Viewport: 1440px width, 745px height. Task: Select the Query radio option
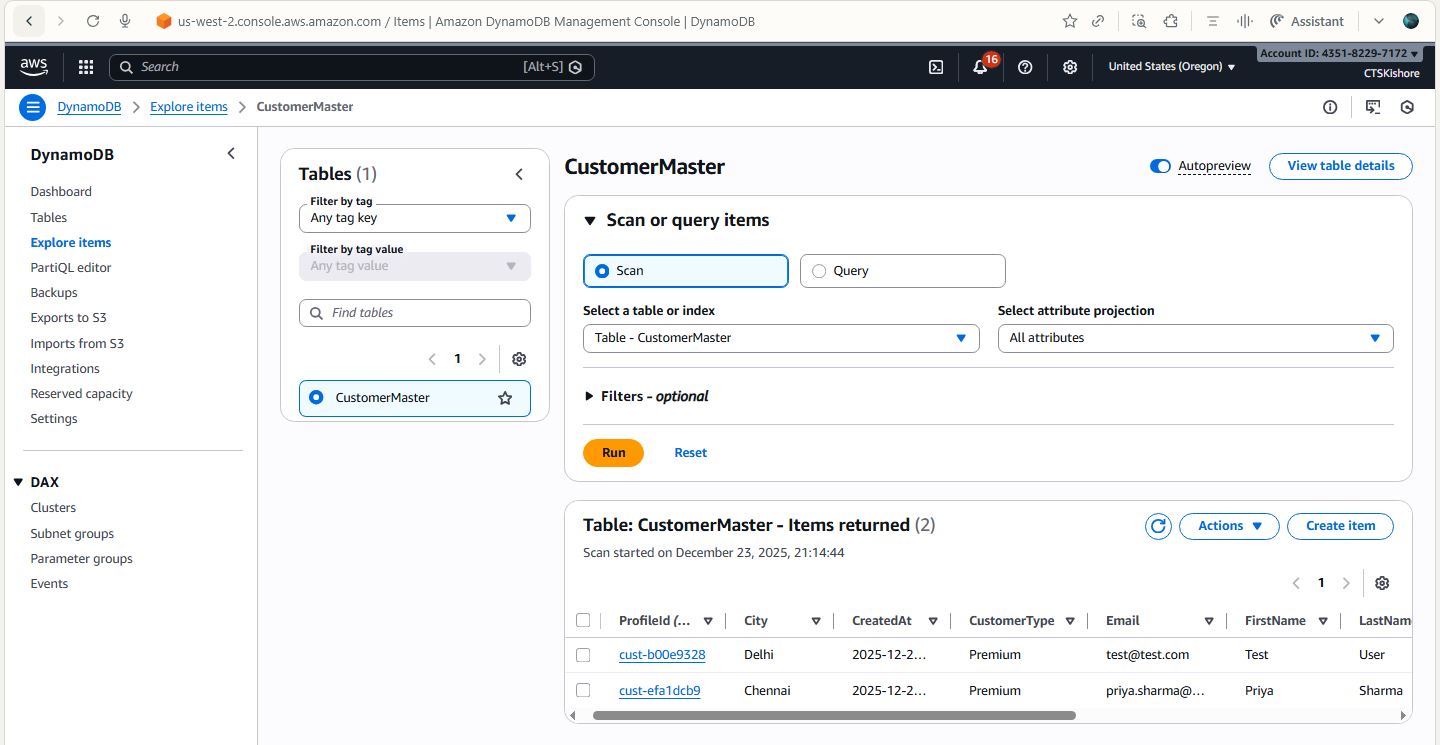[x=820, y=271]
